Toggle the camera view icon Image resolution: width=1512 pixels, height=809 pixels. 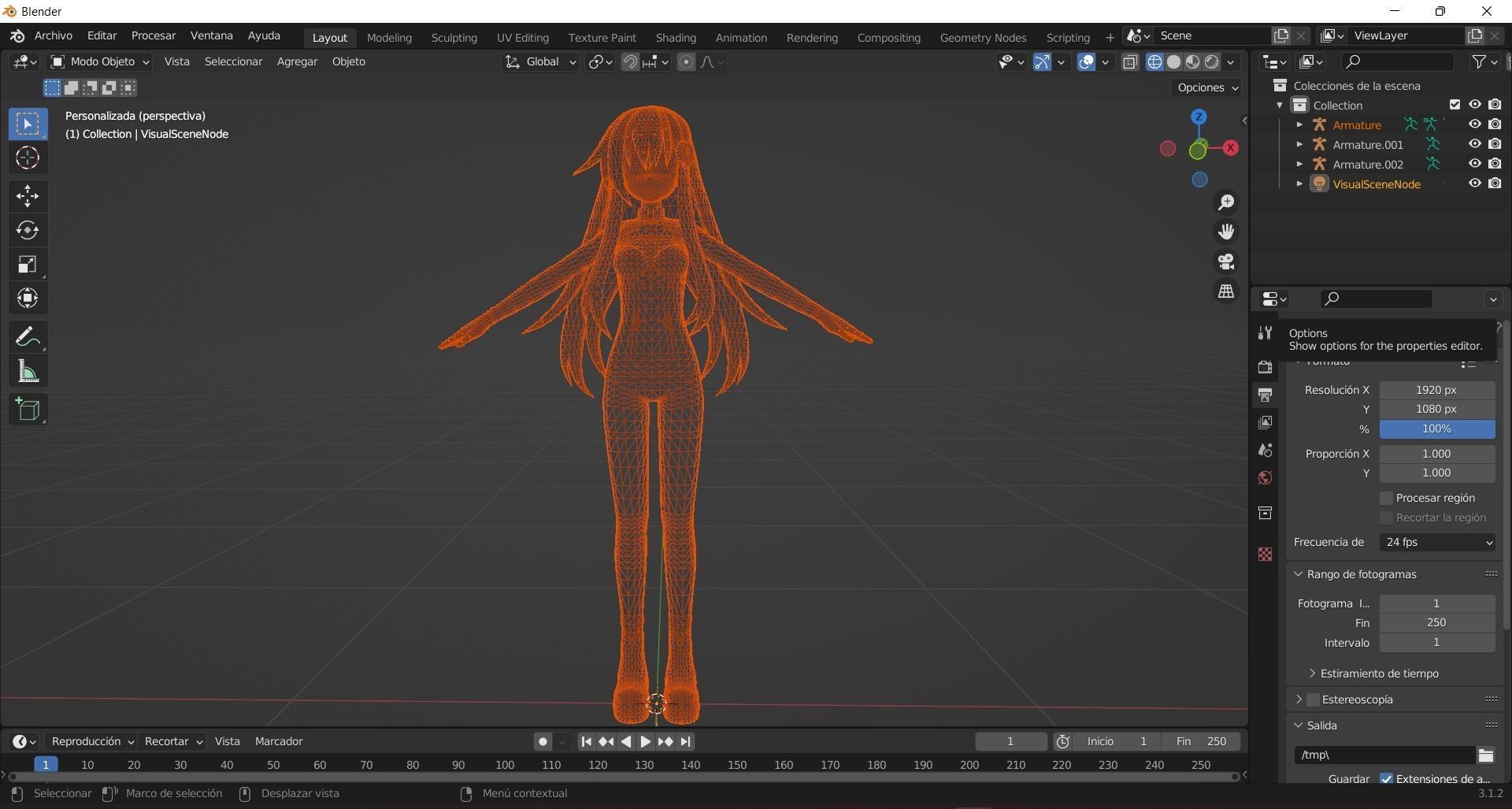[1226, 262]
